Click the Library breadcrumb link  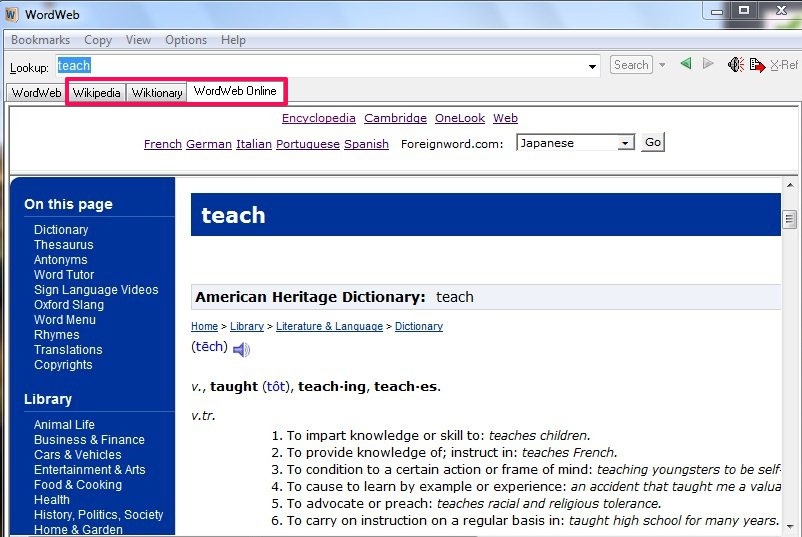[x=247, y=326]
